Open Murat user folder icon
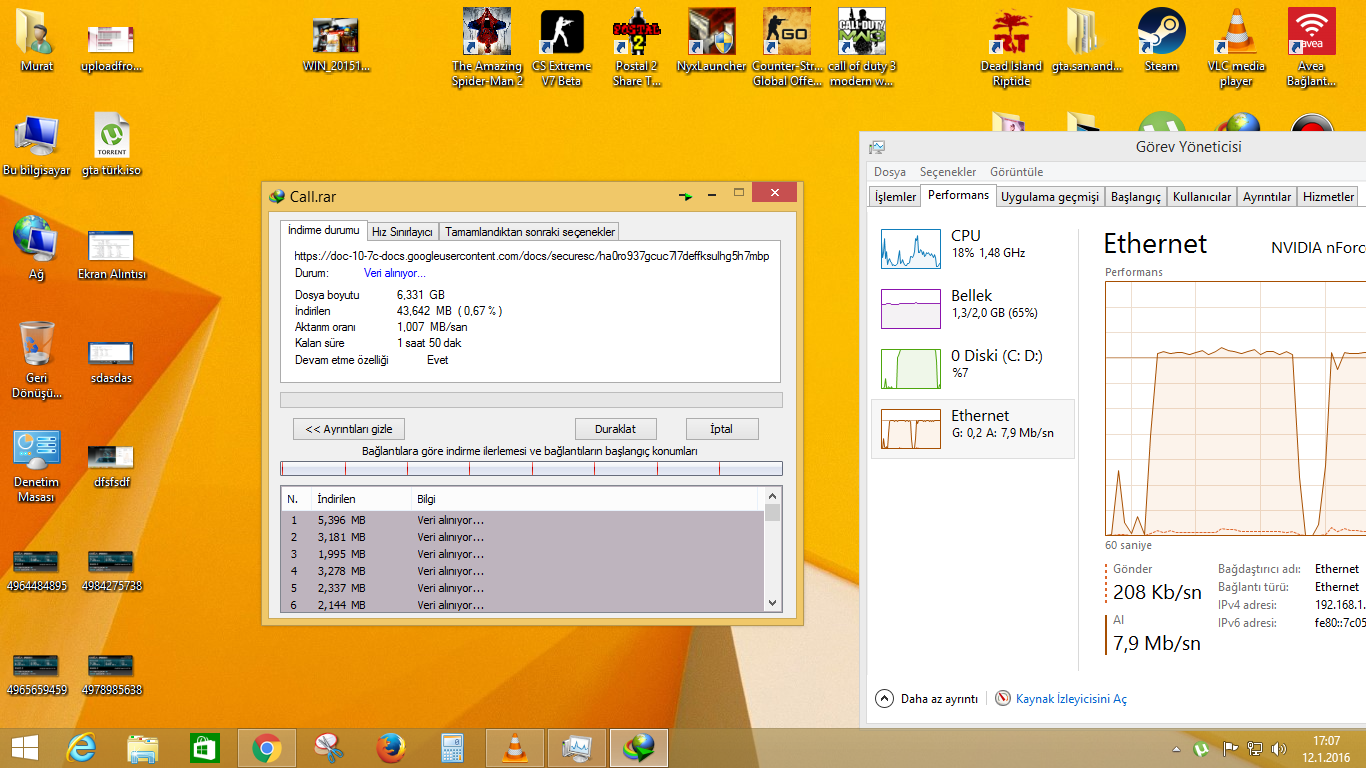Image resolution: width=1366 pixels, height=768 pixels. (x=37, y=40)
